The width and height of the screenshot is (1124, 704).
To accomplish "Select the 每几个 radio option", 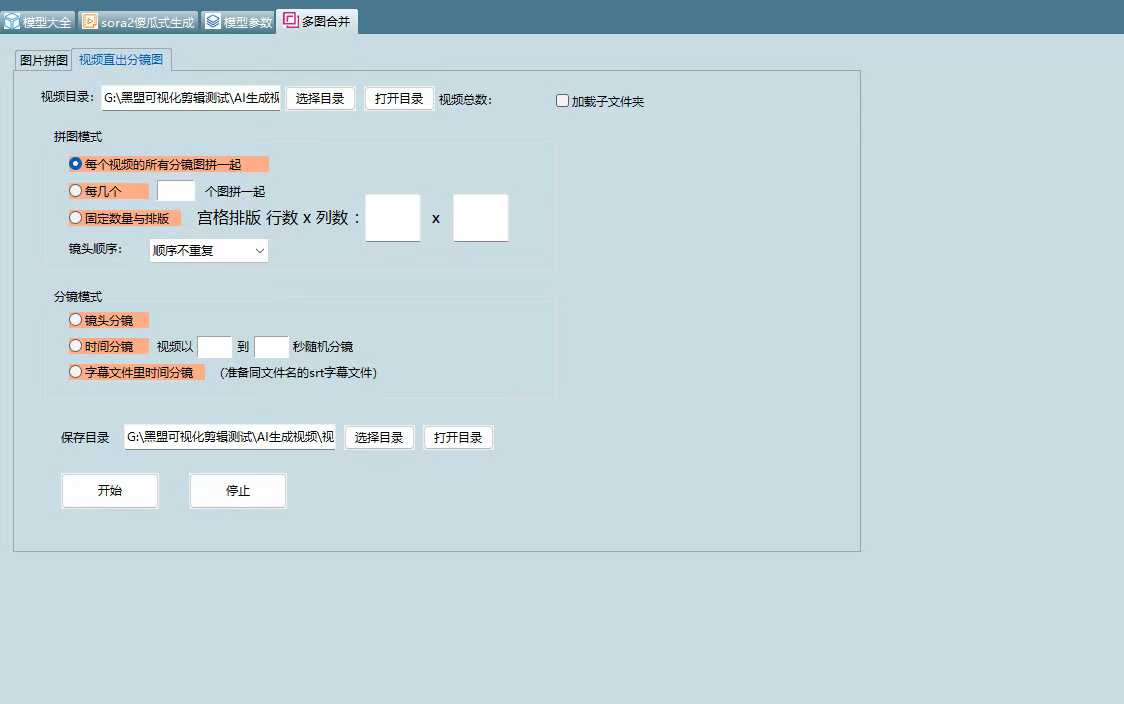I will tap(76, 191).
